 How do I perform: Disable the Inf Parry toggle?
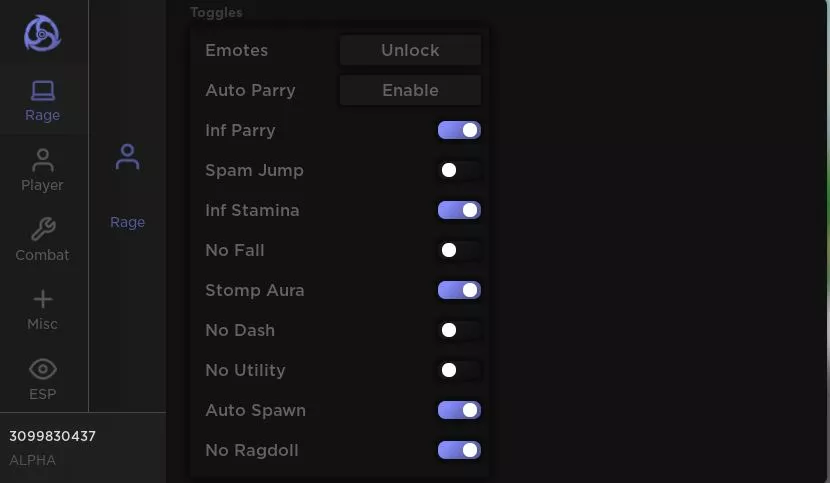tap(459, 130)
